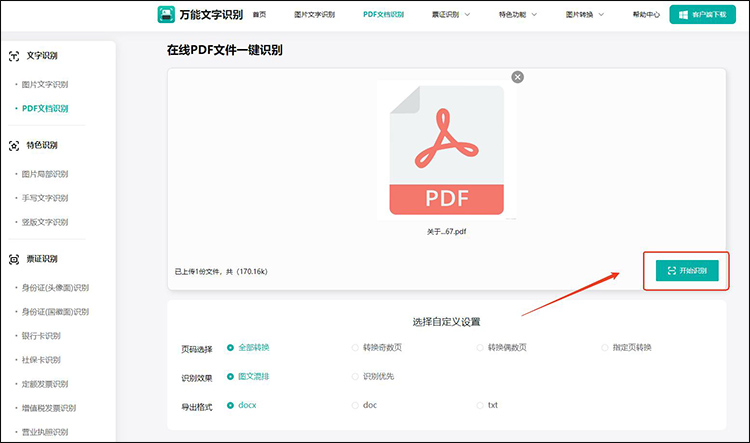The height and width of the screenshot is (443, 750).
Task: Open 身份证(国徽面)识别 in the sidebar
Action: click(x=55, y=311)
